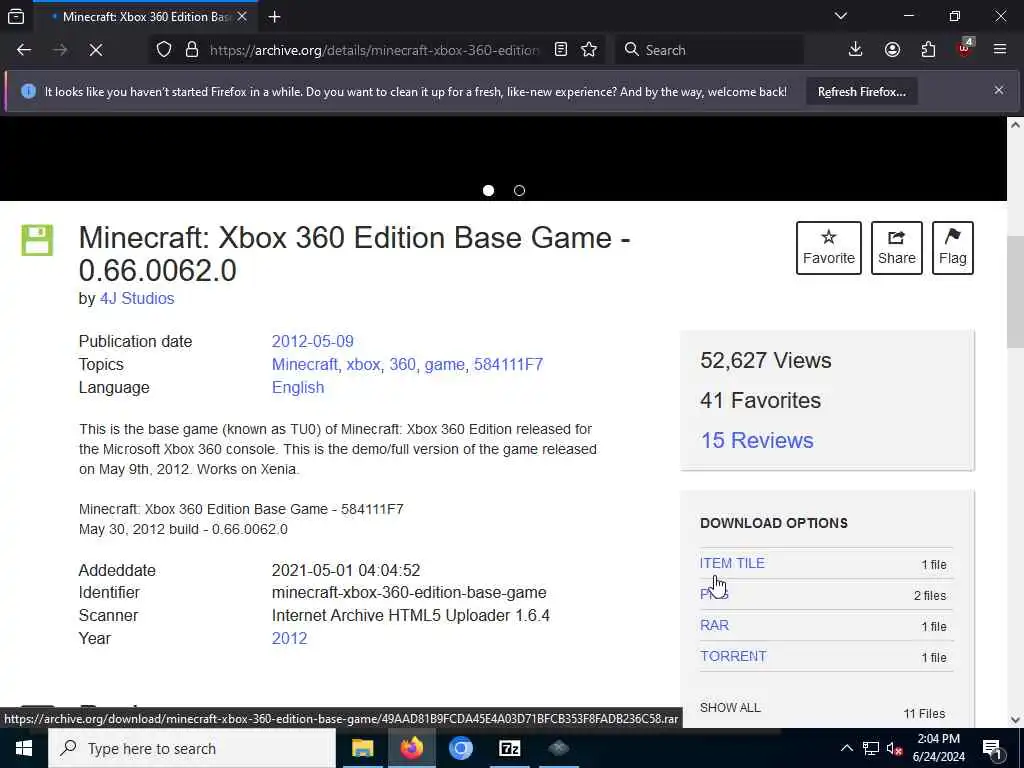Screen dimensions: 1024x768
Task: Download the TORRENT file option
Action: coord(733,656)
